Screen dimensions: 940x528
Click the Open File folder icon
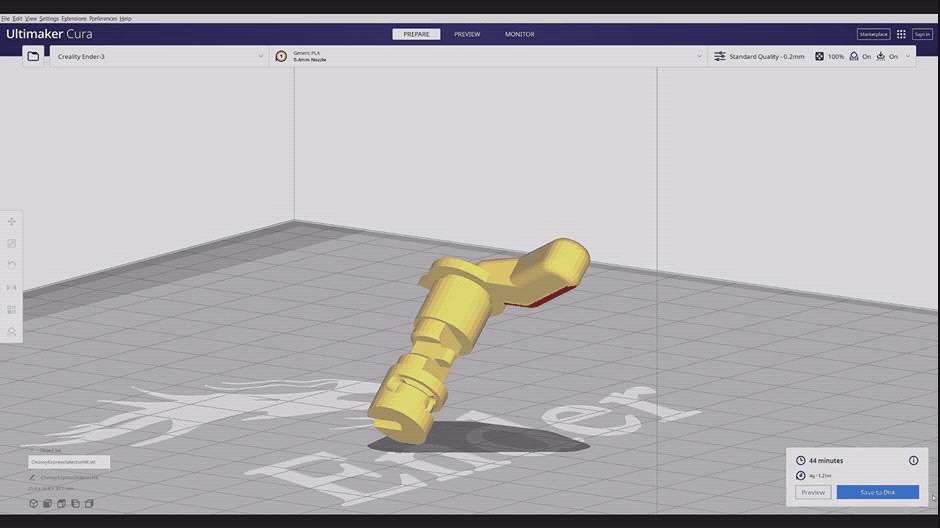point(33,57)
